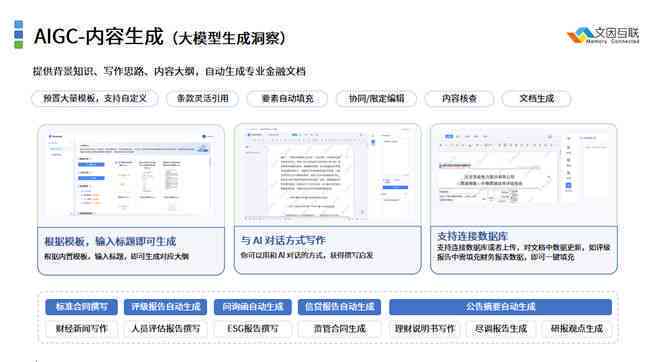Click the 公告摘要自动生成 blue bar

point(500,307)
